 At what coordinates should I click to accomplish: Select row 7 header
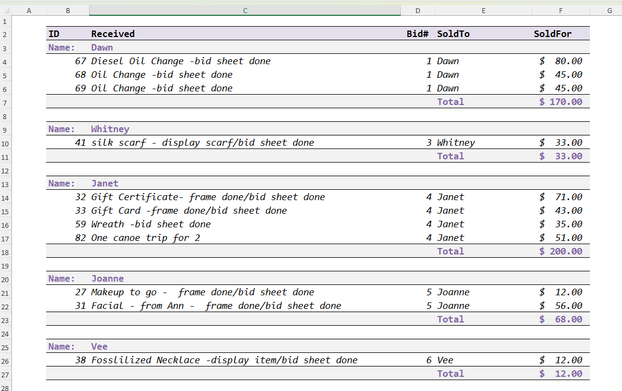click(6, 102)
